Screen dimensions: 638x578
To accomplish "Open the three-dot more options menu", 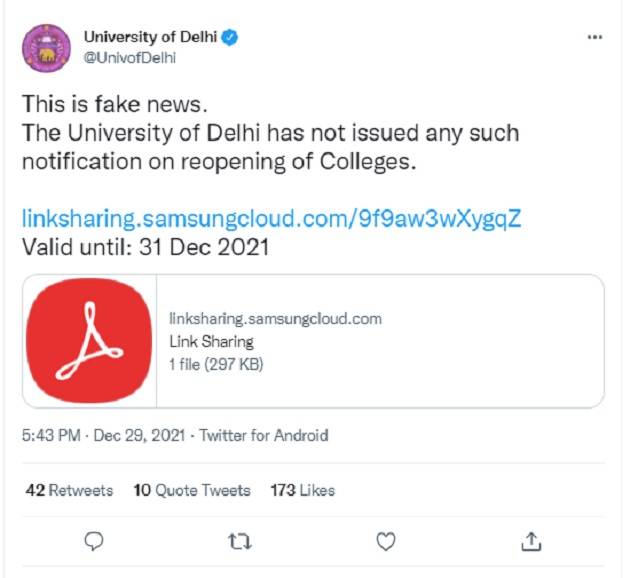I will (x=595, y=37).
